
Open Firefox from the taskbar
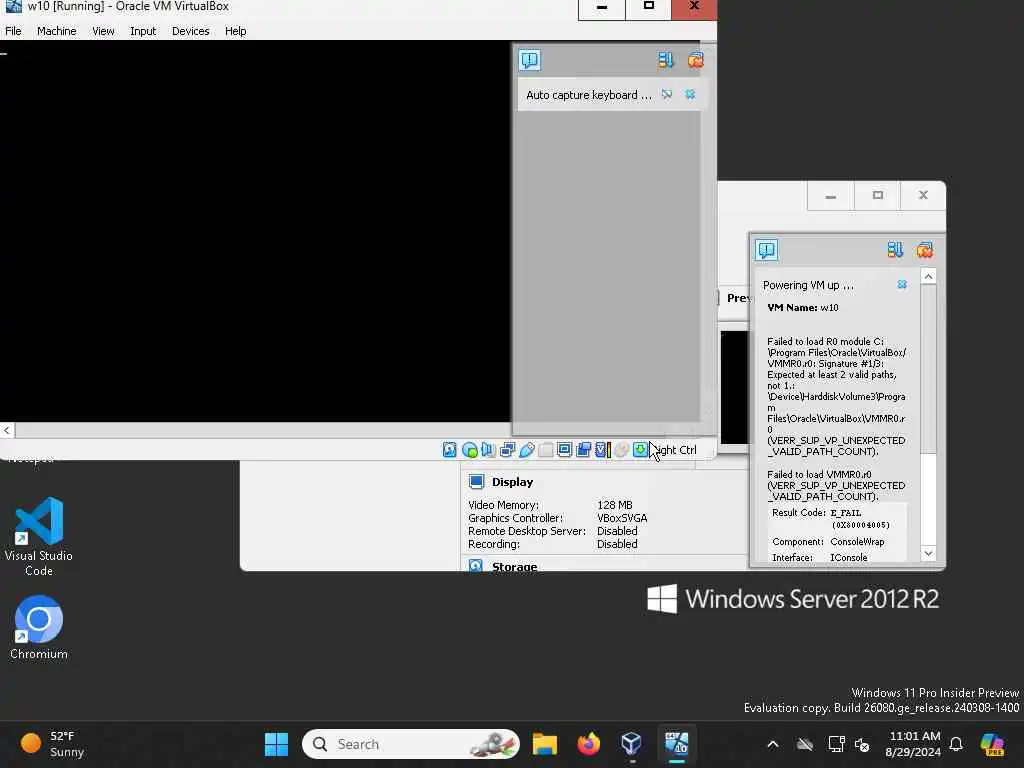point(588,744)
